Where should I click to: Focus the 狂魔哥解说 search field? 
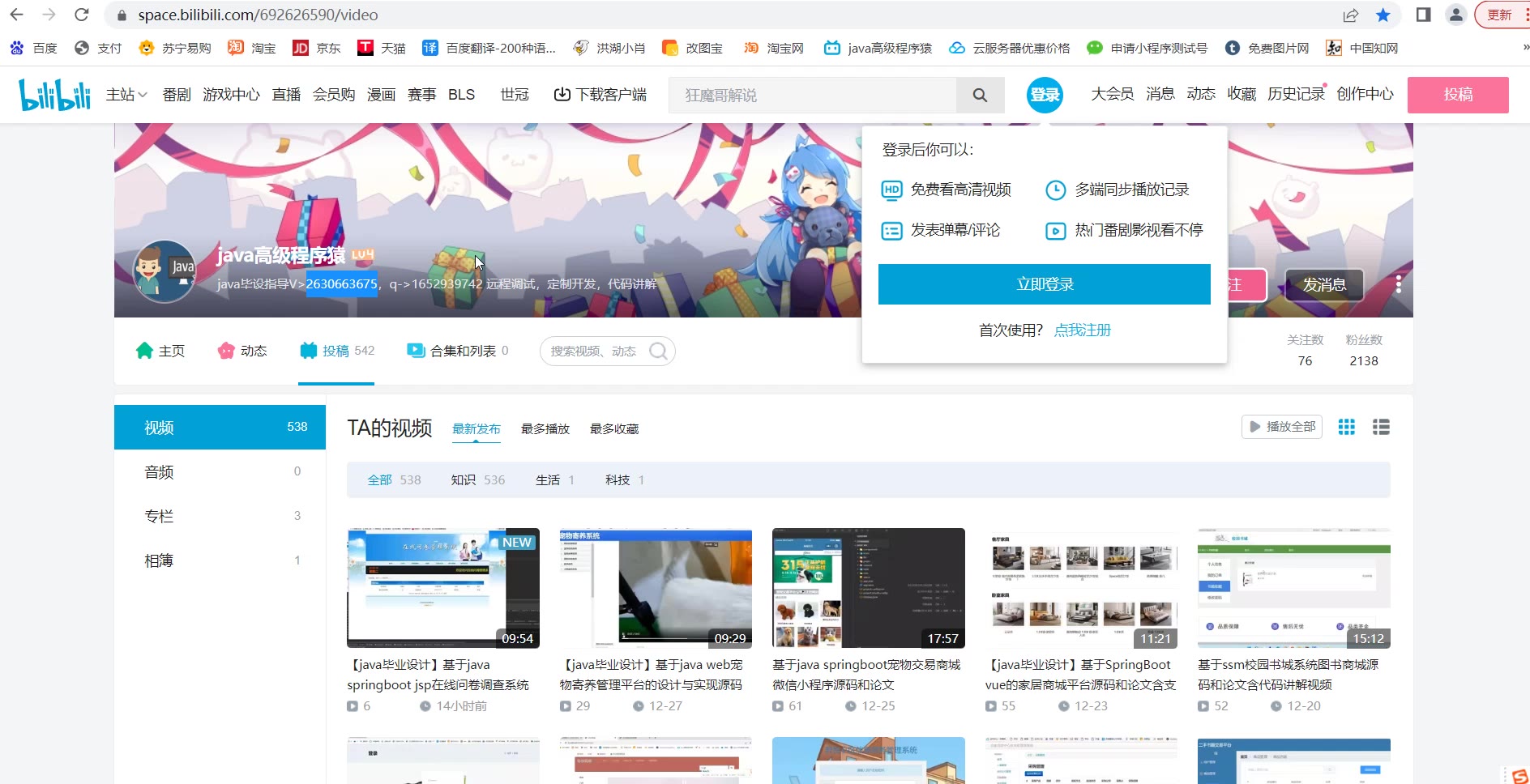click(813, 95)
